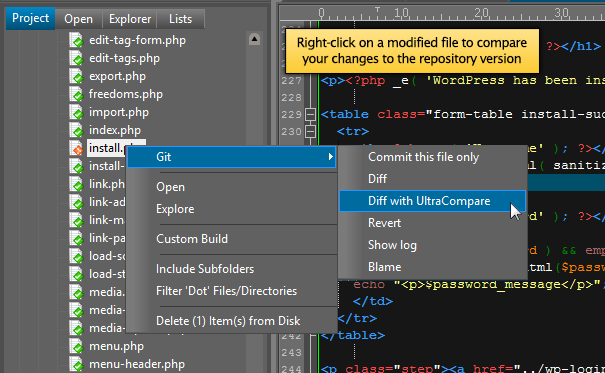Expand the Git submenu arrow
Image resolution: width=605 pixels, height=373 pixels.
pos(330,157)
